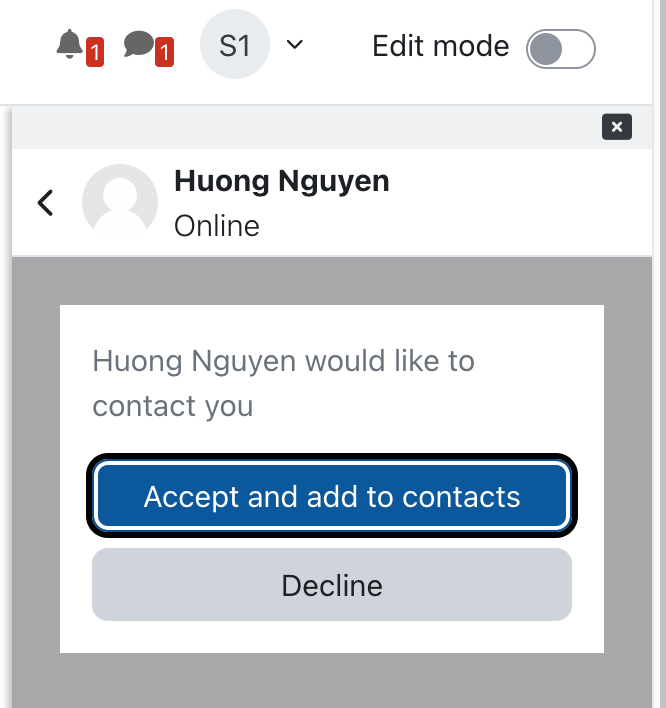Close the messaging drawer with X
The width and height of the screenshot is (666, 708).
[x=617, y=127]
